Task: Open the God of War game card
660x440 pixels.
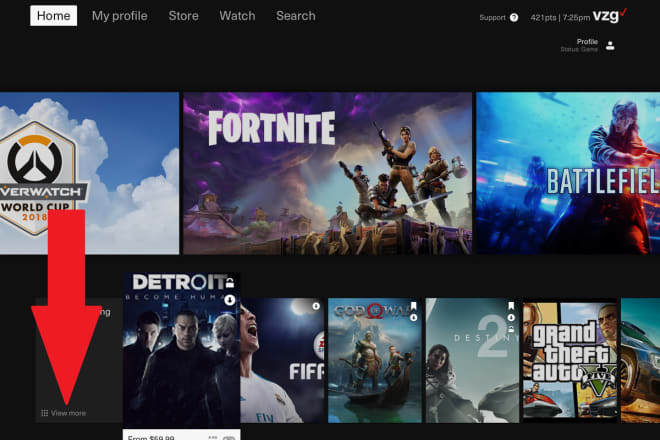Action: [375, 360]
